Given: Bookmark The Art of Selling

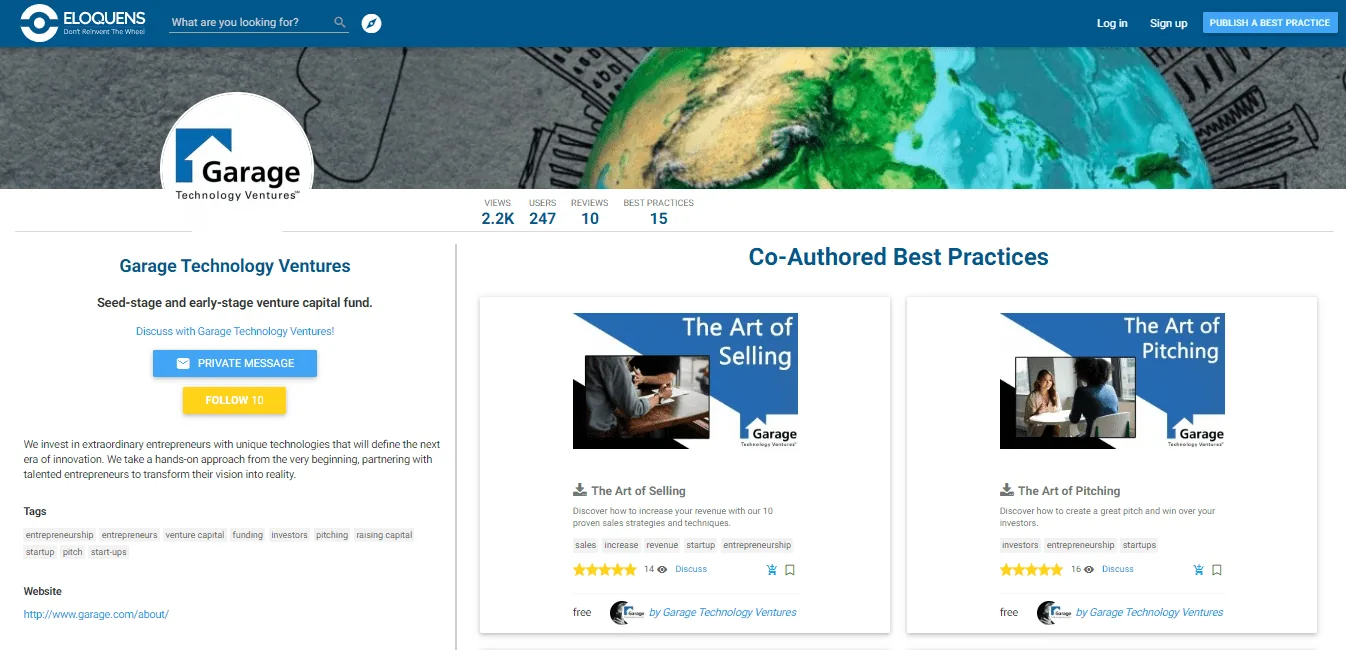Looking at the screenshot, I should [790, 570].
